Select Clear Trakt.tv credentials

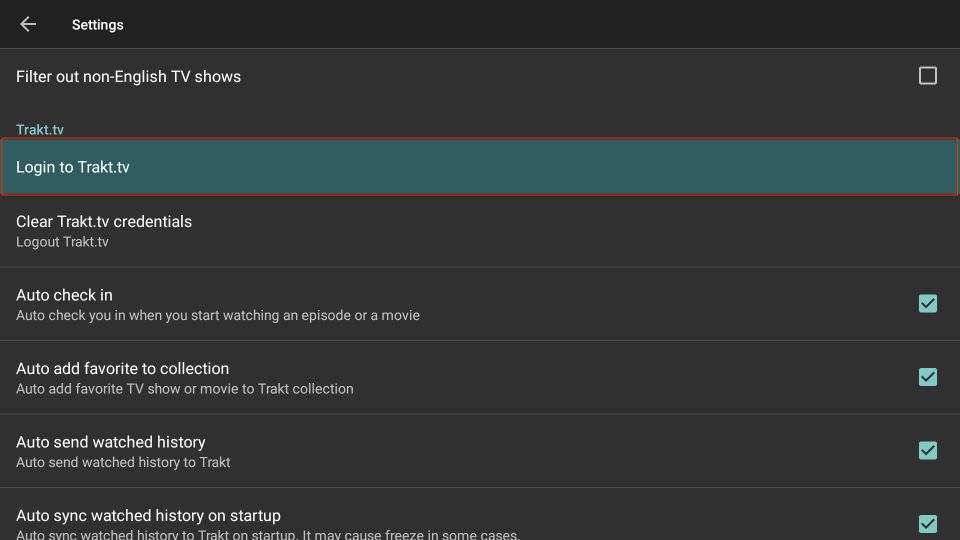(480, 231)
